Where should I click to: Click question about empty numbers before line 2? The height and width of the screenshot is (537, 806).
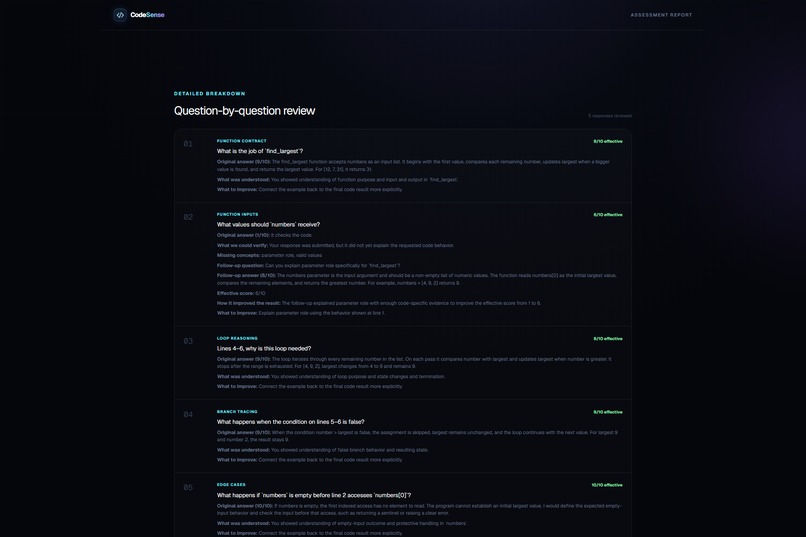[x=314, y=495]
